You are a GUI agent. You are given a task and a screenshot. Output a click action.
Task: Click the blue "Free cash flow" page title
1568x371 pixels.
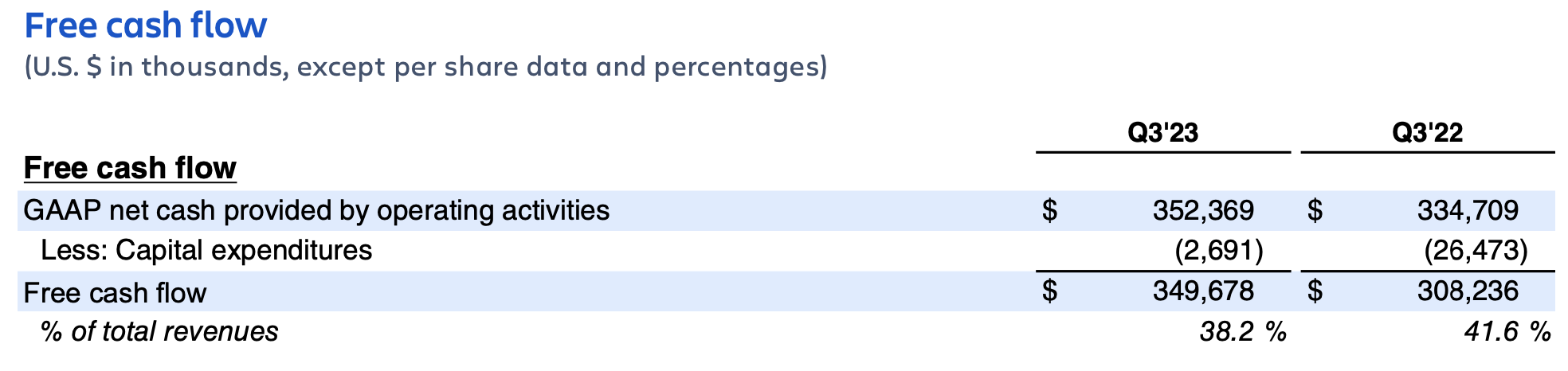point(146,25)
